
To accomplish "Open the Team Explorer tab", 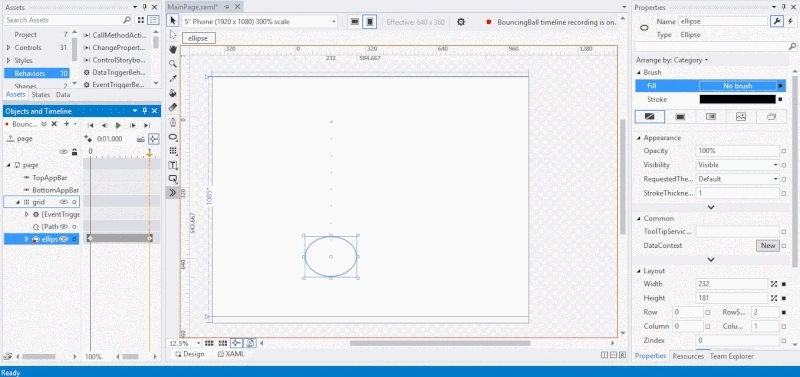I will pyautogui.click(x=732, y=356).
